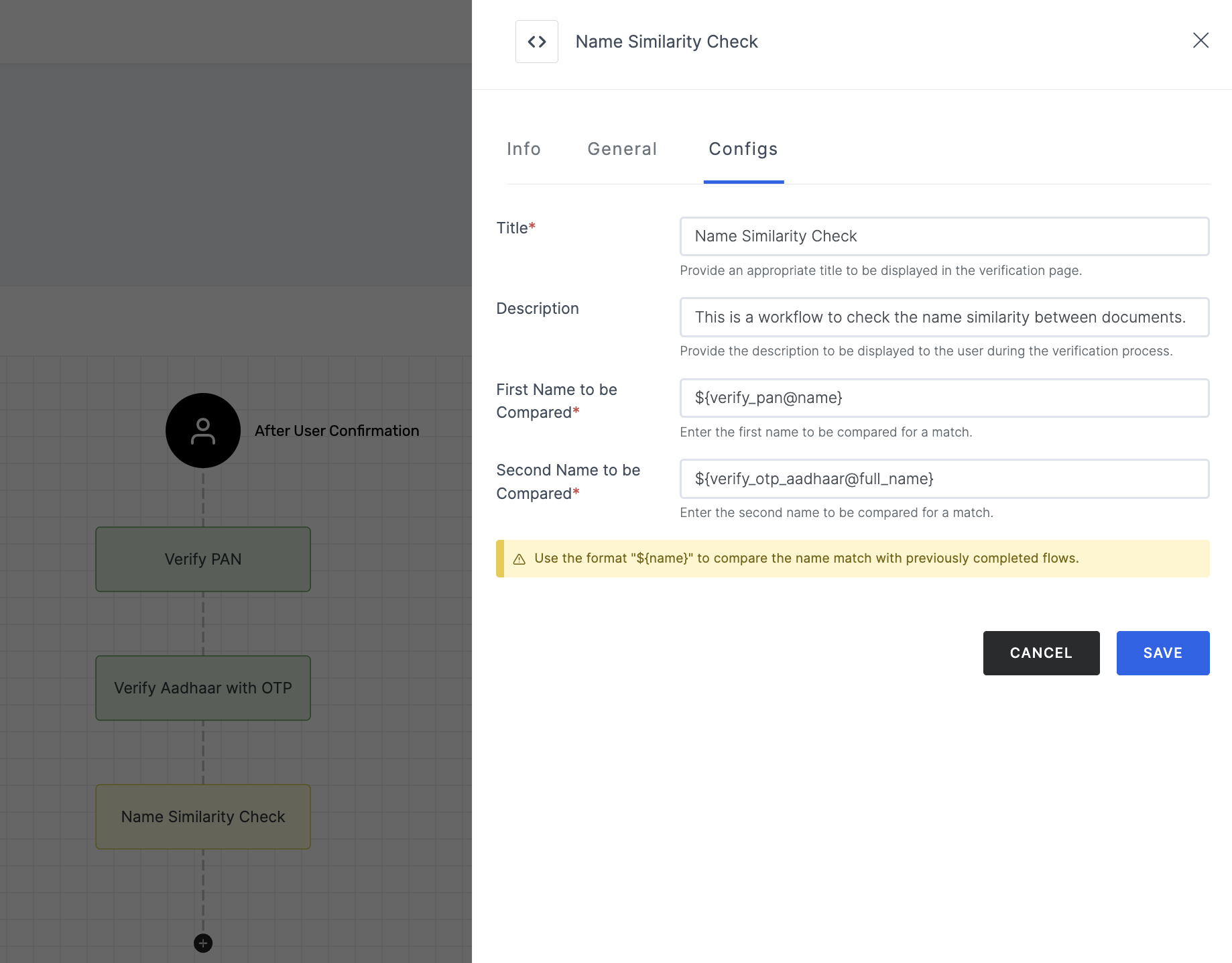Click the plus icon to add workflow step
The width and height of the screenshot is (1232, 963).
pyautogui.click(x=203, y=943)
